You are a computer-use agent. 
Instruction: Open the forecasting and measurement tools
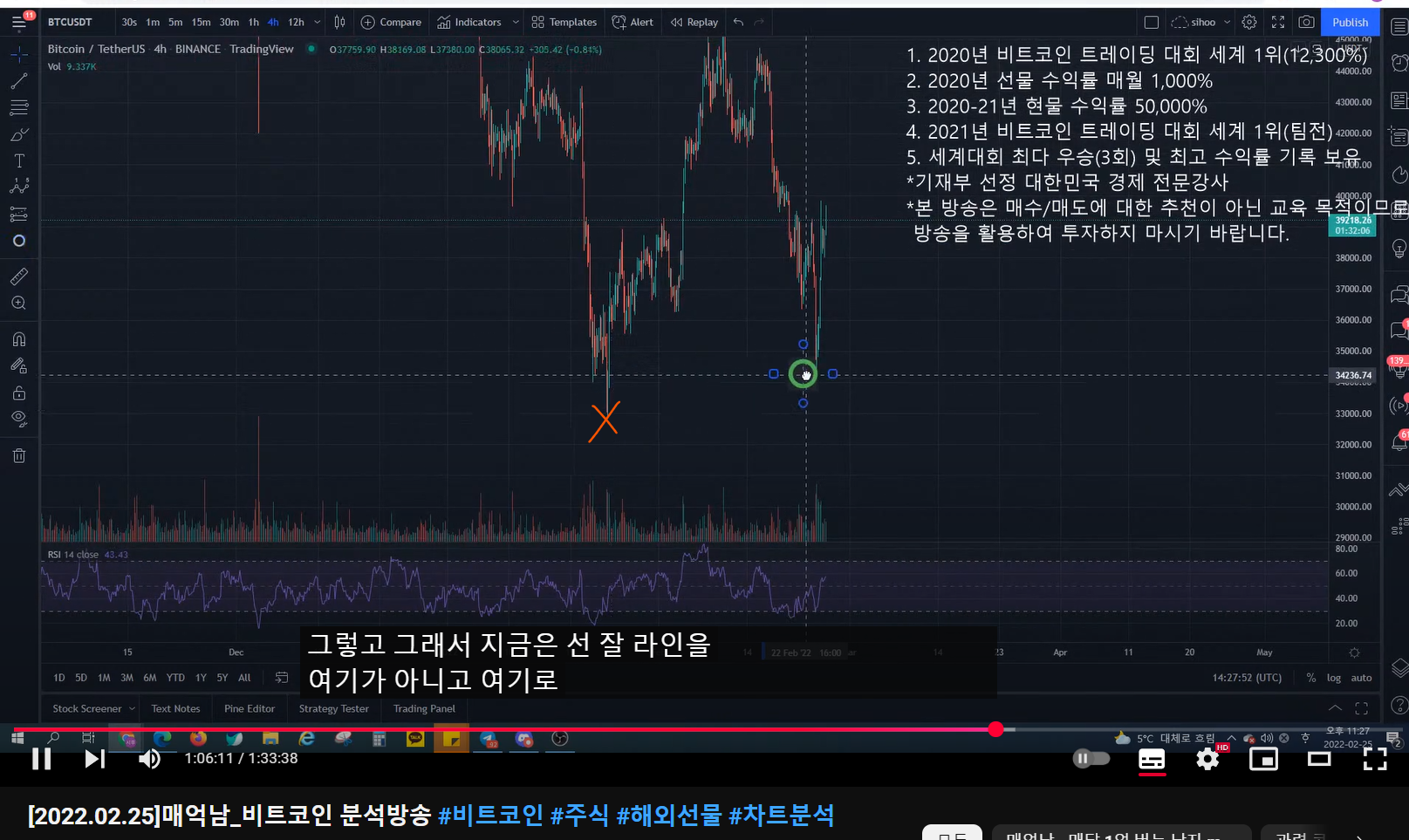[x=19, y=214]
